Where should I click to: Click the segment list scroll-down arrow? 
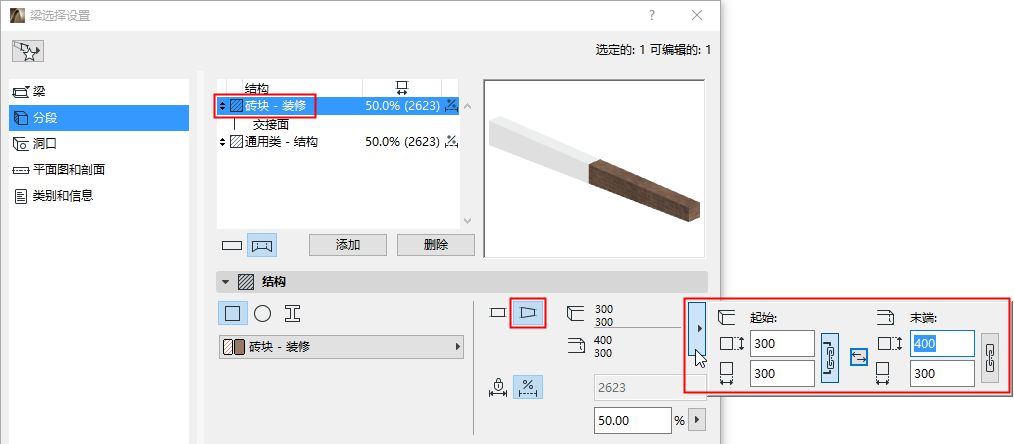[x=468, y=221]
